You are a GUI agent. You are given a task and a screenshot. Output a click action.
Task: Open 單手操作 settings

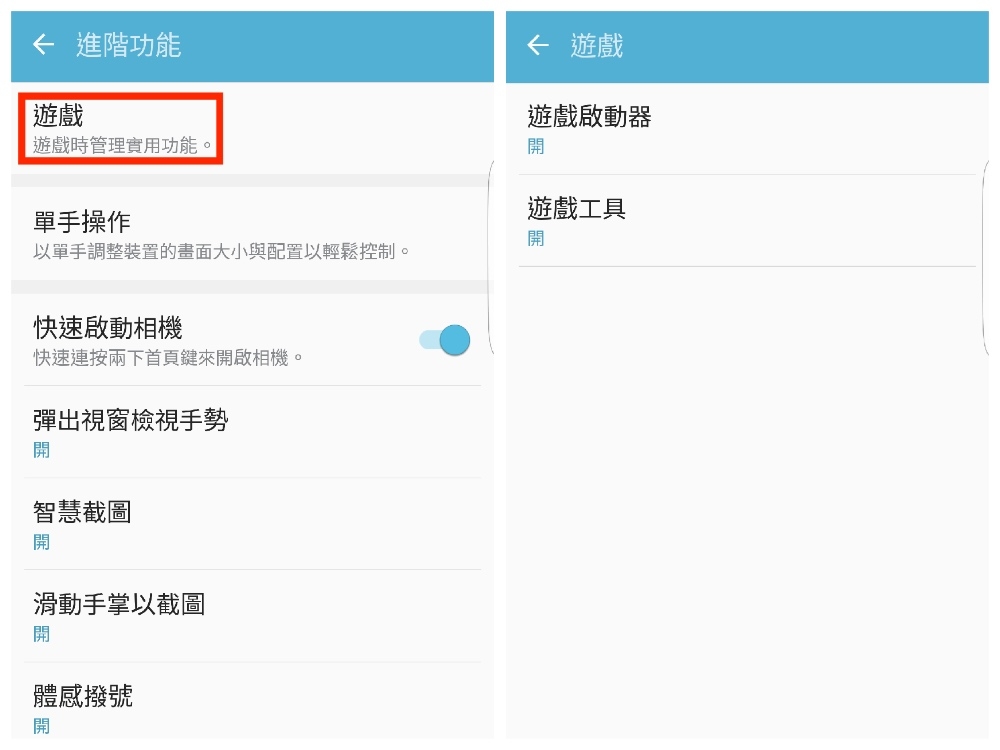point(253,234)
